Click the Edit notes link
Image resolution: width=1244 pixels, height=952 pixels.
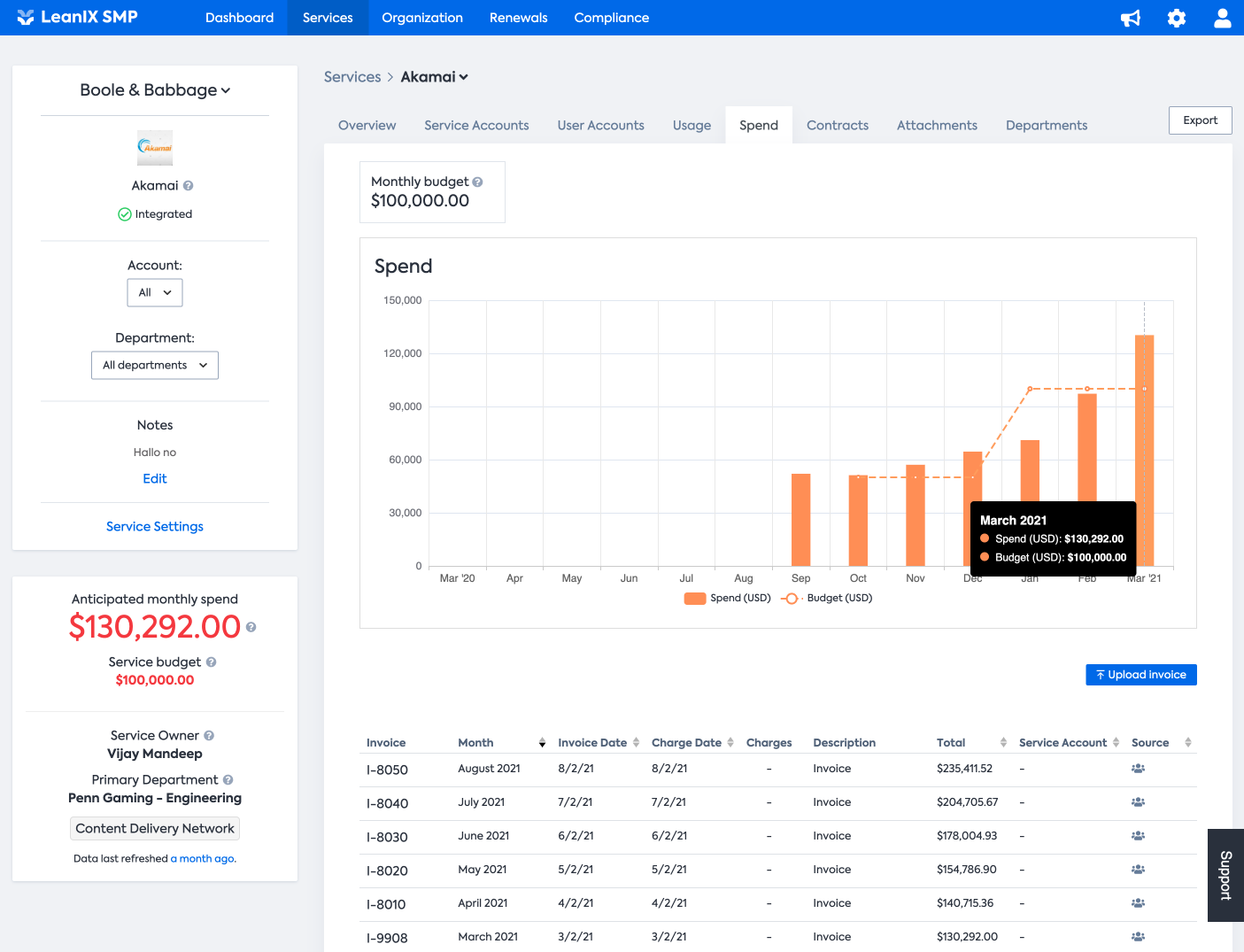(155, 479)
